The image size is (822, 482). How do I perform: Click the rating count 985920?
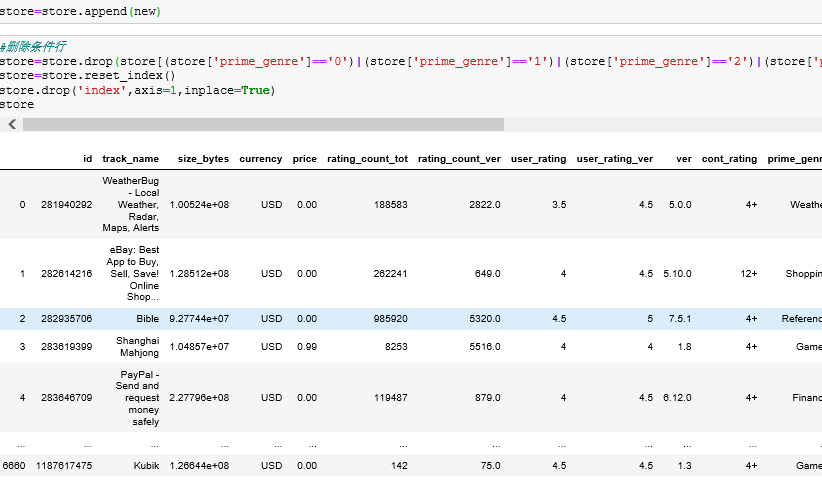[391, 319]
